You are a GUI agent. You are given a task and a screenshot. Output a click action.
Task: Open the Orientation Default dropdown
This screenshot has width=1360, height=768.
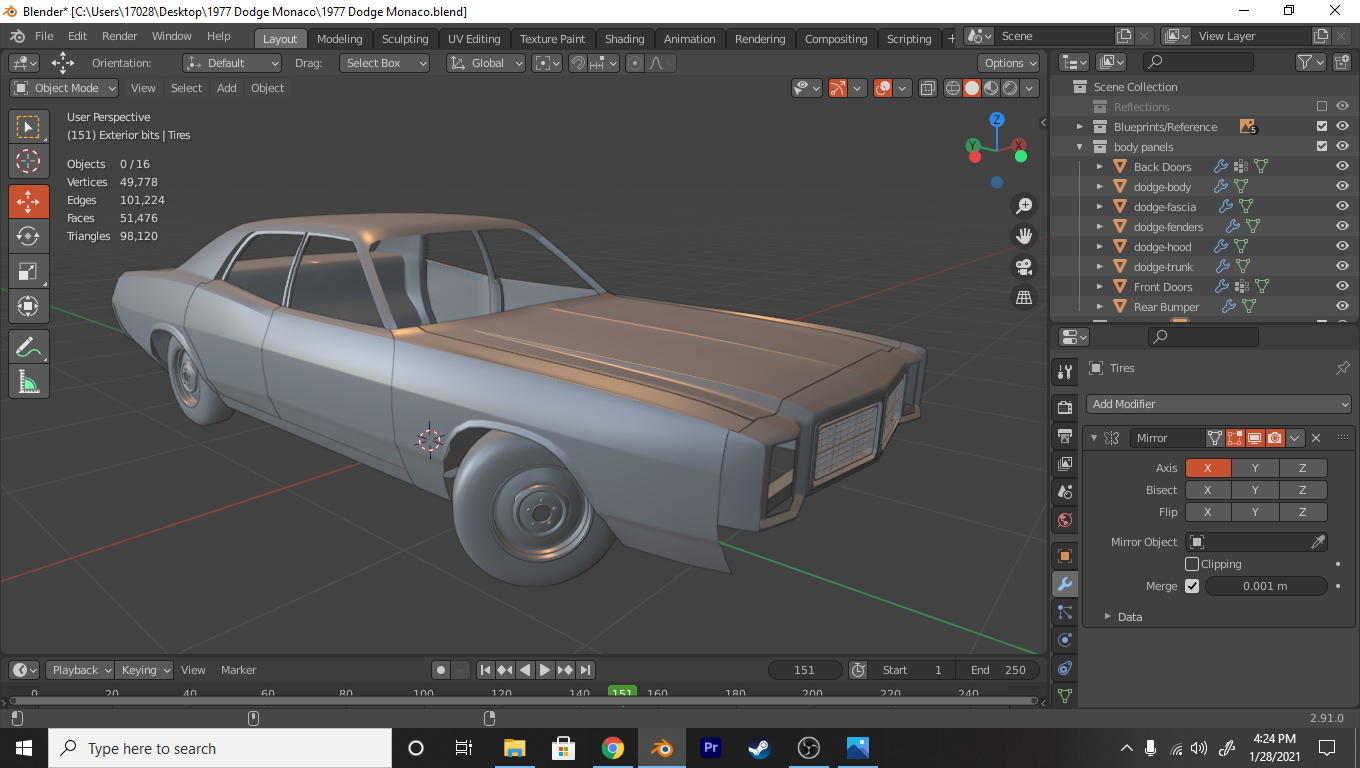(232, 63)
